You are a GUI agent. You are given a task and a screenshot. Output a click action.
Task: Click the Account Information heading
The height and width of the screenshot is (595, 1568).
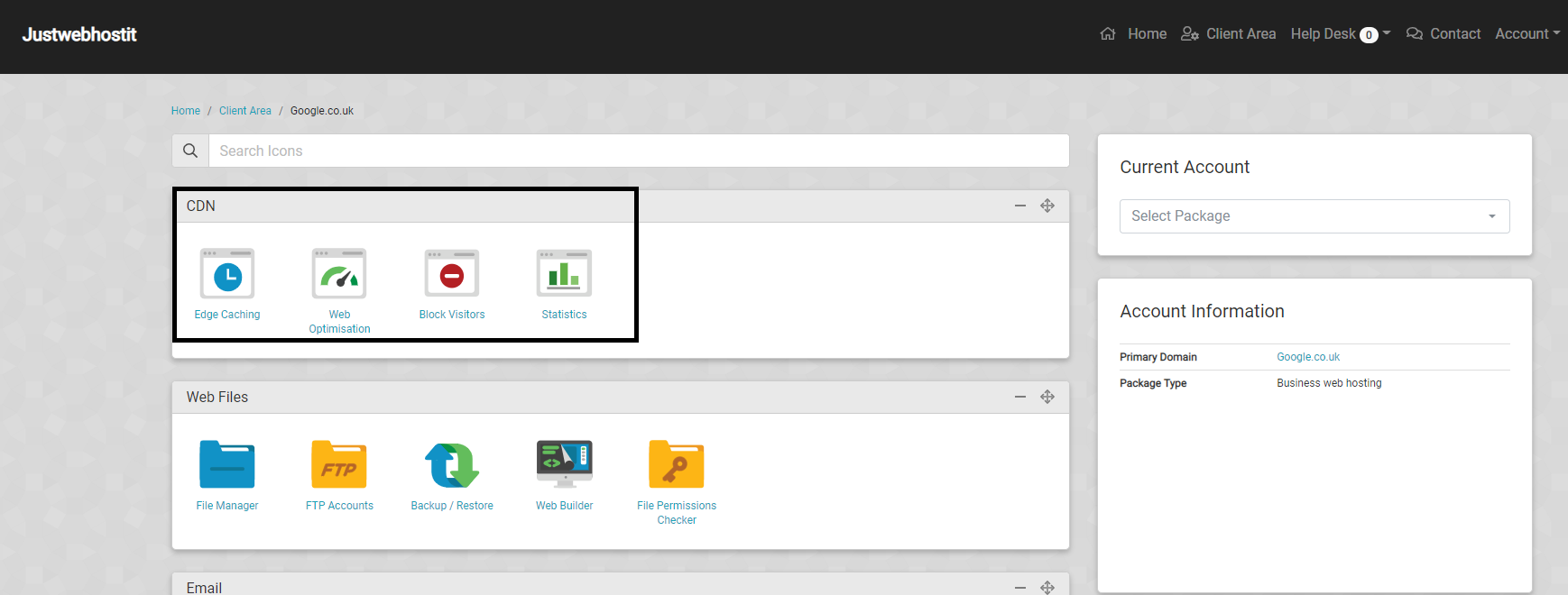(x=1202, y=311)
